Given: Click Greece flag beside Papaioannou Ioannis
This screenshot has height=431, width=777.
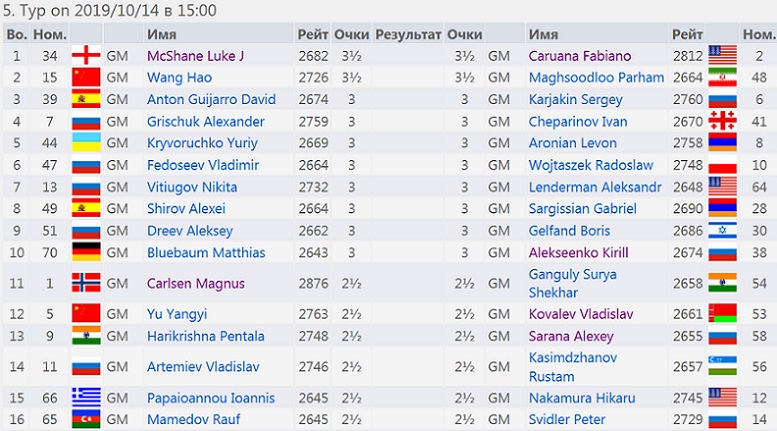Looking at the screenshot, I should (x=86, y=398).
